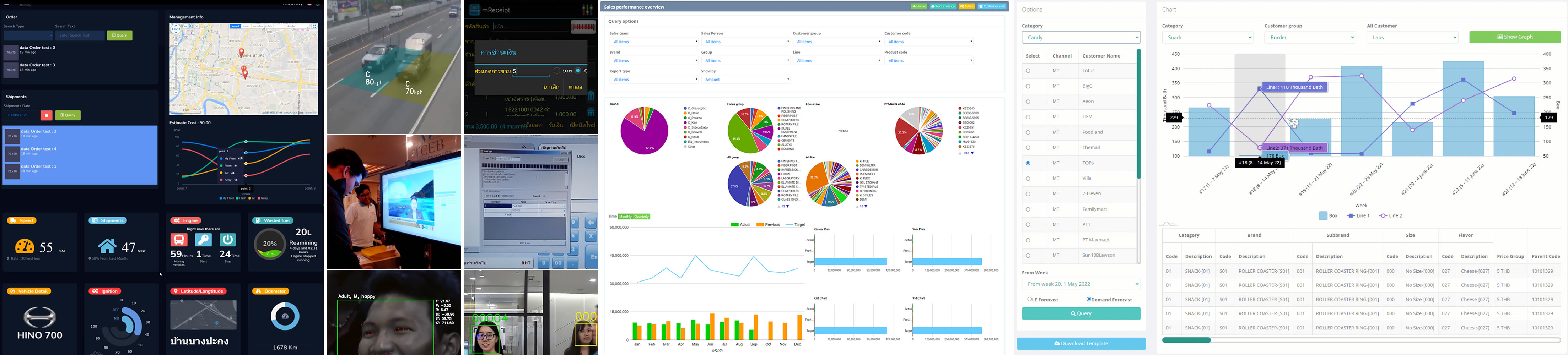Image resolution: width=1568 pixels, height=355 pixels.
Task: Click the teal Query button in Options
Action: (1081, 313)
